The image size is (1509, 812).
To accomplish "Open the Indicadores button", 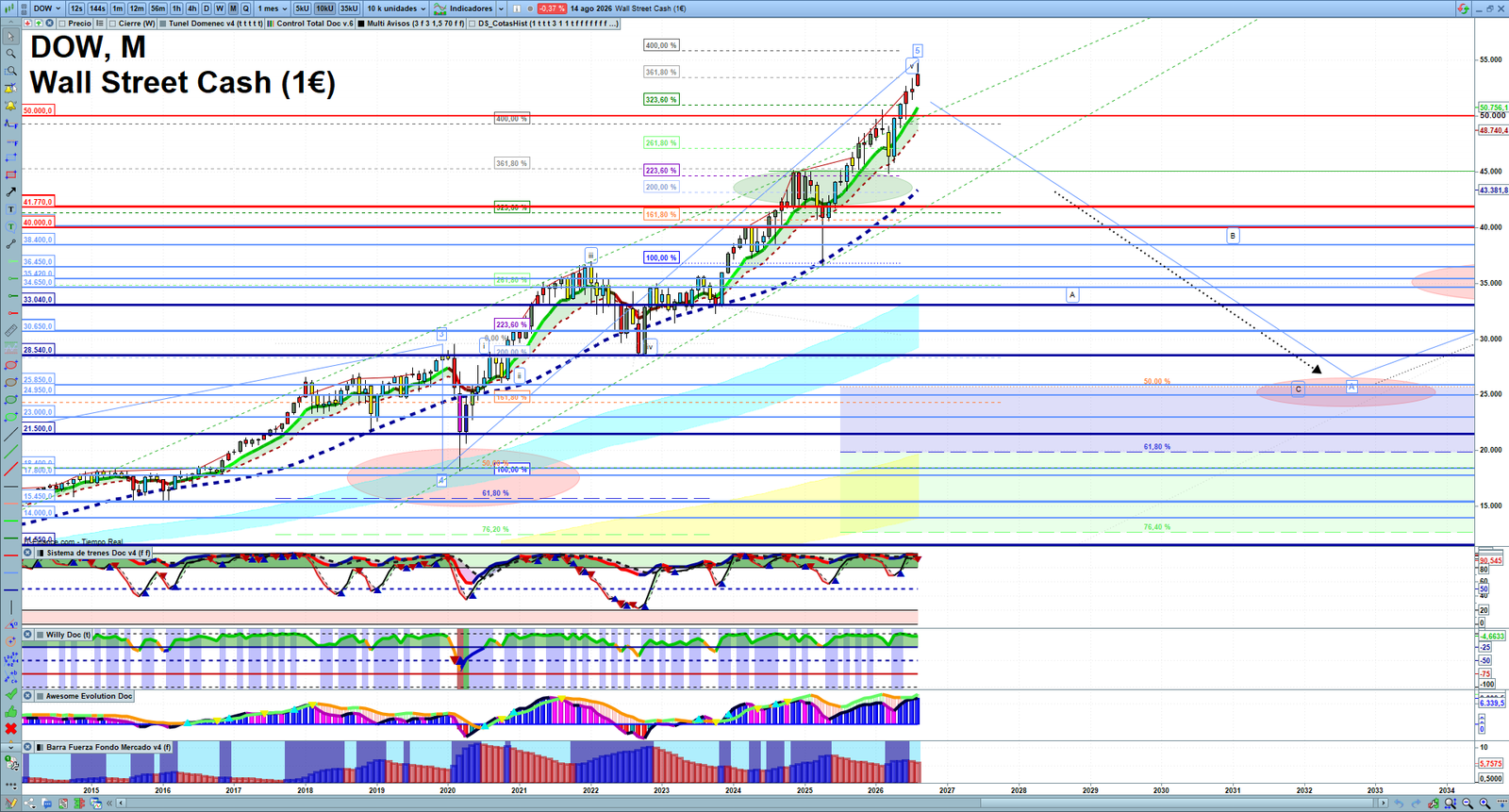I will pos(463,8).
